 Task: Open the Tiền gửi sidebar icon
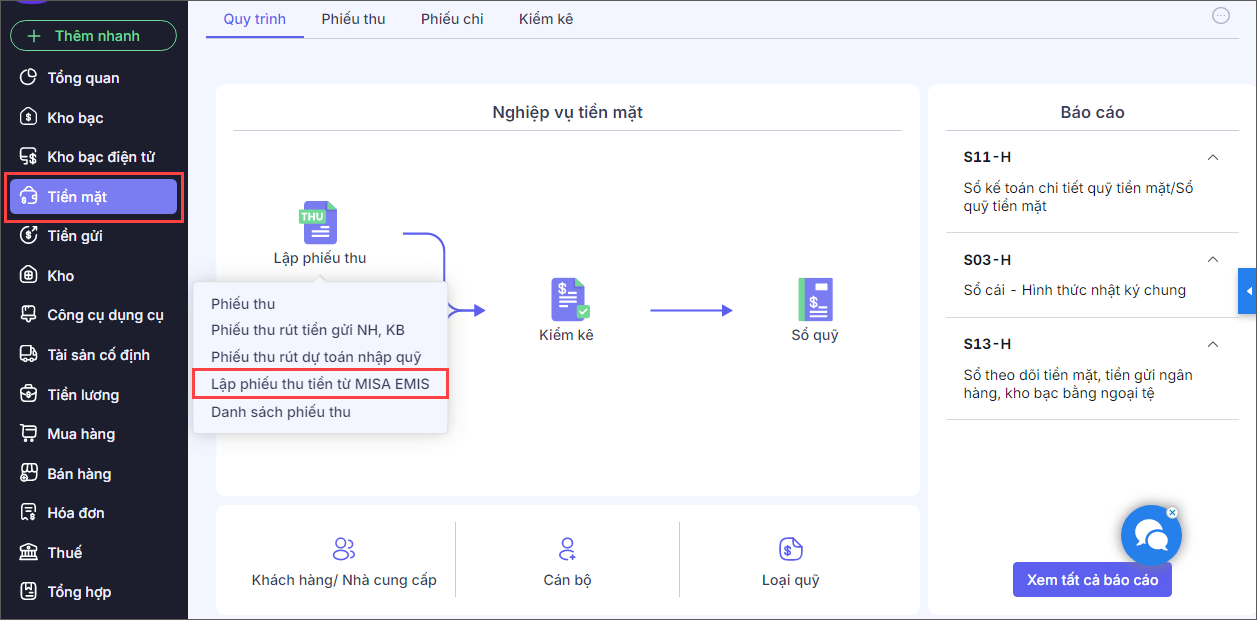29,236
